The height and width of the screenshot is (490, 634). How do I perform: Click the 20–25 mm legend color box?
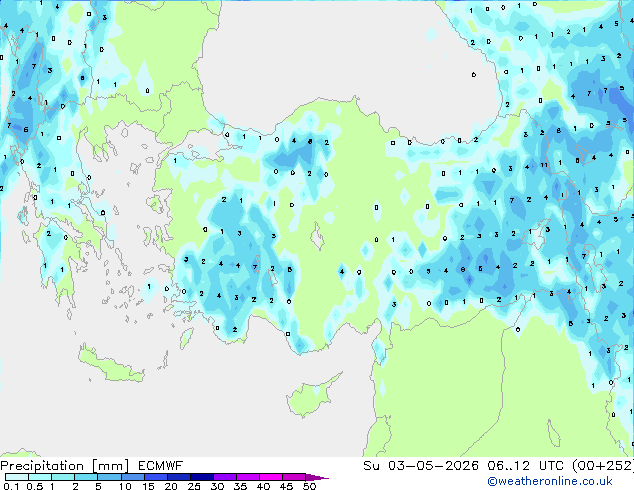tap(178, 477)
